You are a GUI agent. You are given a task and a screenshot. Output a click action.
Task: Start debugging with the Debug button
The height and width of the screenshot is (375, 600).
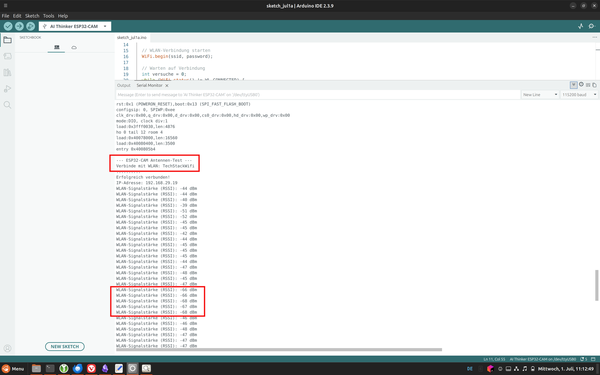click(31, 26)
